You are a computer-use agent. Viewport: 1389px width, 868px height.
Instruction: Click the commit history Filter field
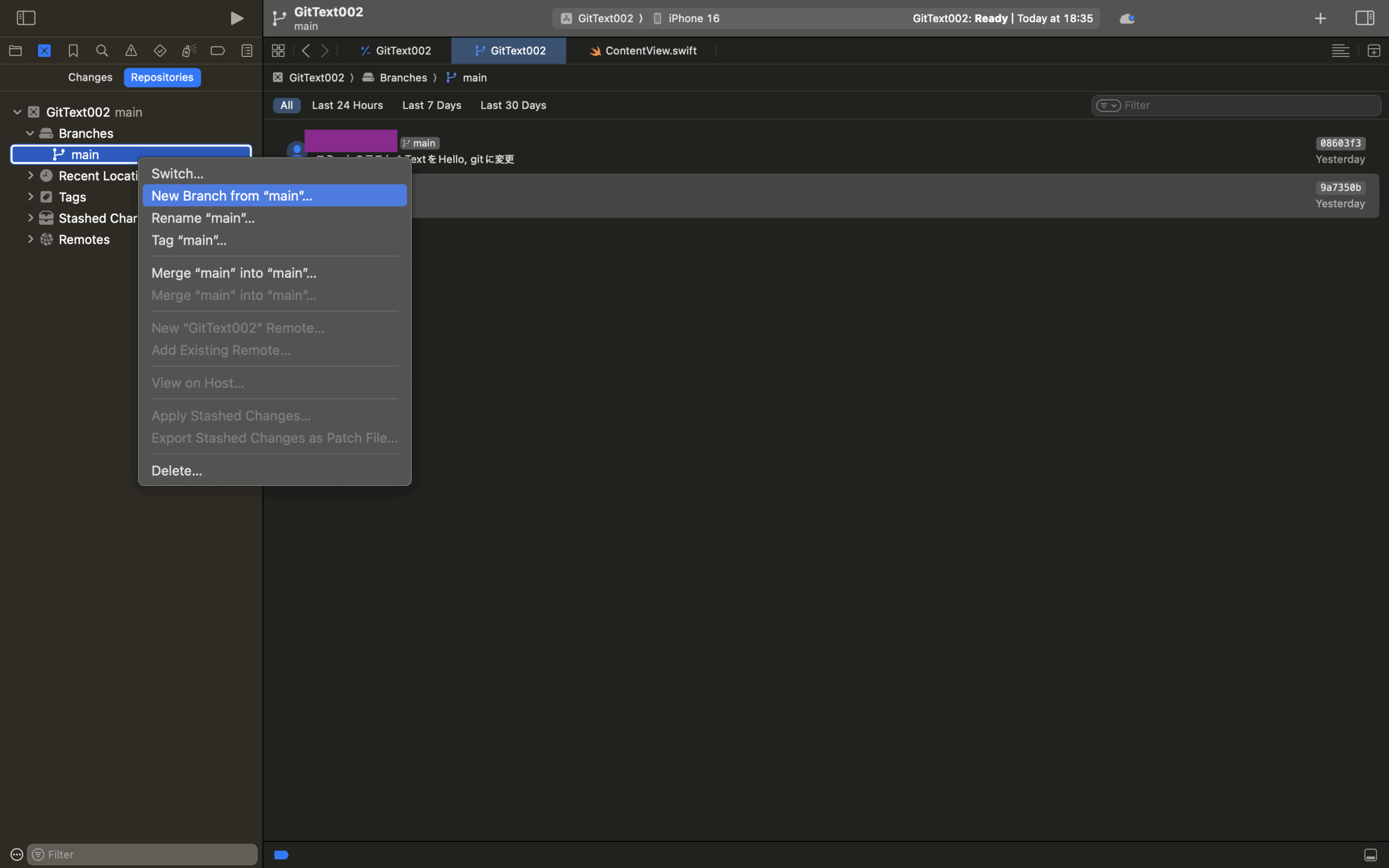point(1236,106)
